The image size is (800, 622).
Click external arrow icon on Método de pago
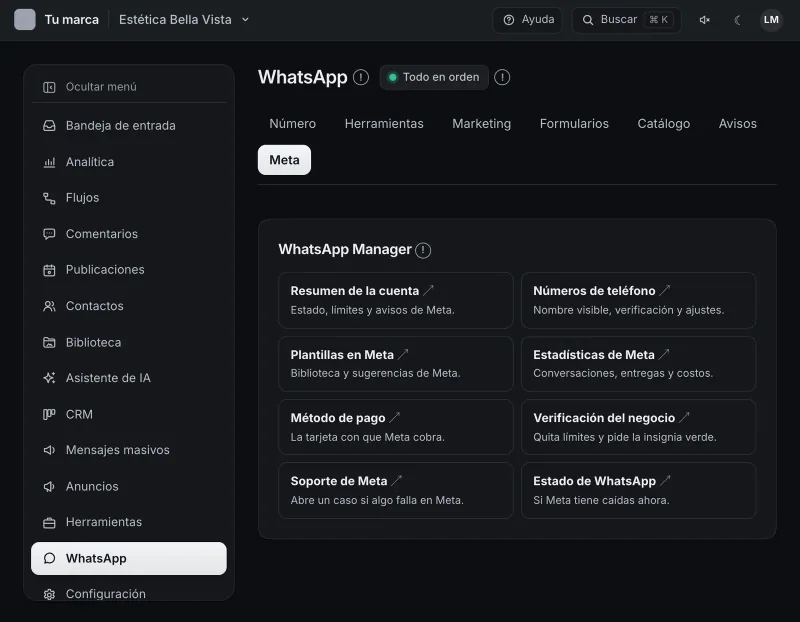coord(394,417)
